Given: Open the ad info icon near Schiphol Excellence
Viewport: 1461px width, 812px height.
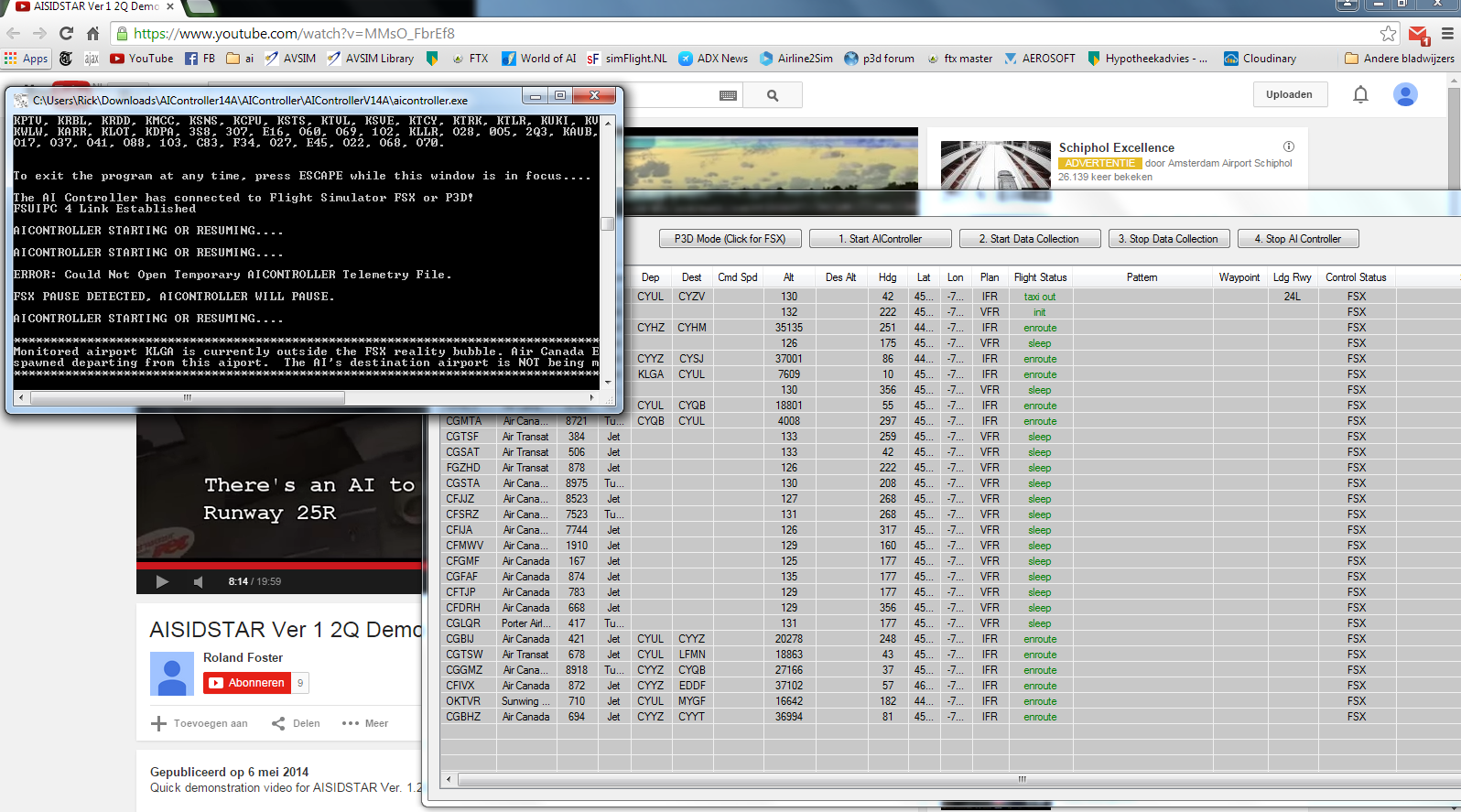Looking at the screenshot, I should click(x=1289, y=146).
